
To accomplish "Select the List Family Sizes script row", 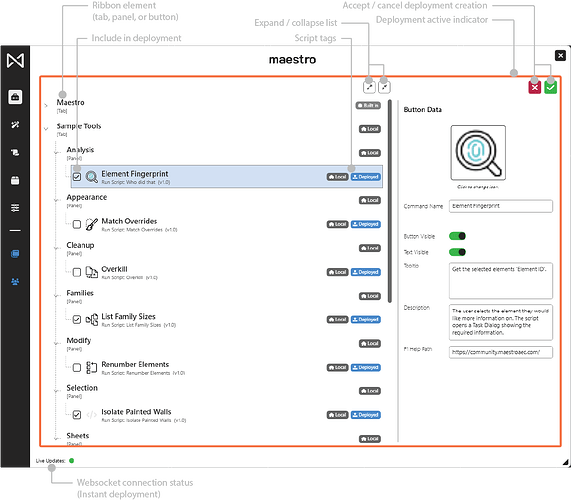I will coord(227,319).
